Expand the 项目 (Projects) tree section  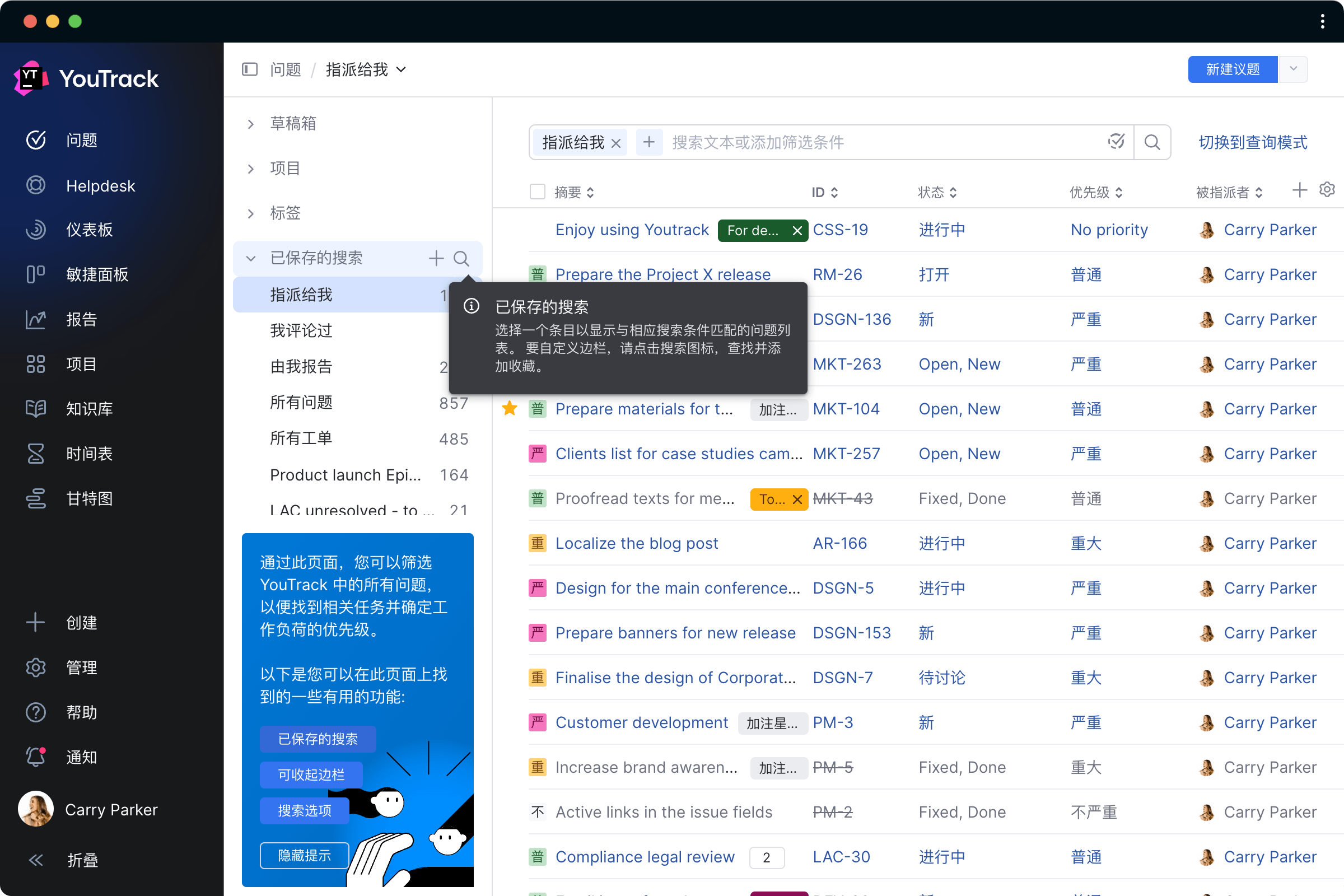click(x=252, y=168)
